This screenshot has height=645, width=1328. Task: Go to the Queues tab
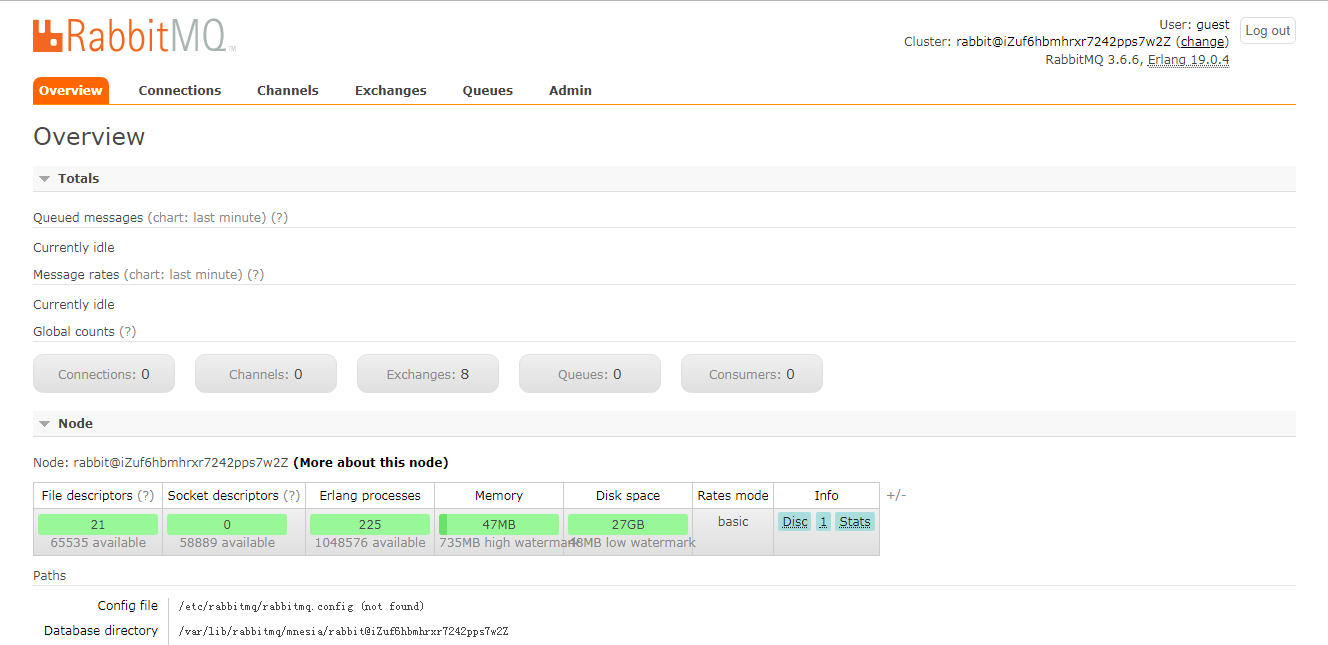(x=488, y=90)
